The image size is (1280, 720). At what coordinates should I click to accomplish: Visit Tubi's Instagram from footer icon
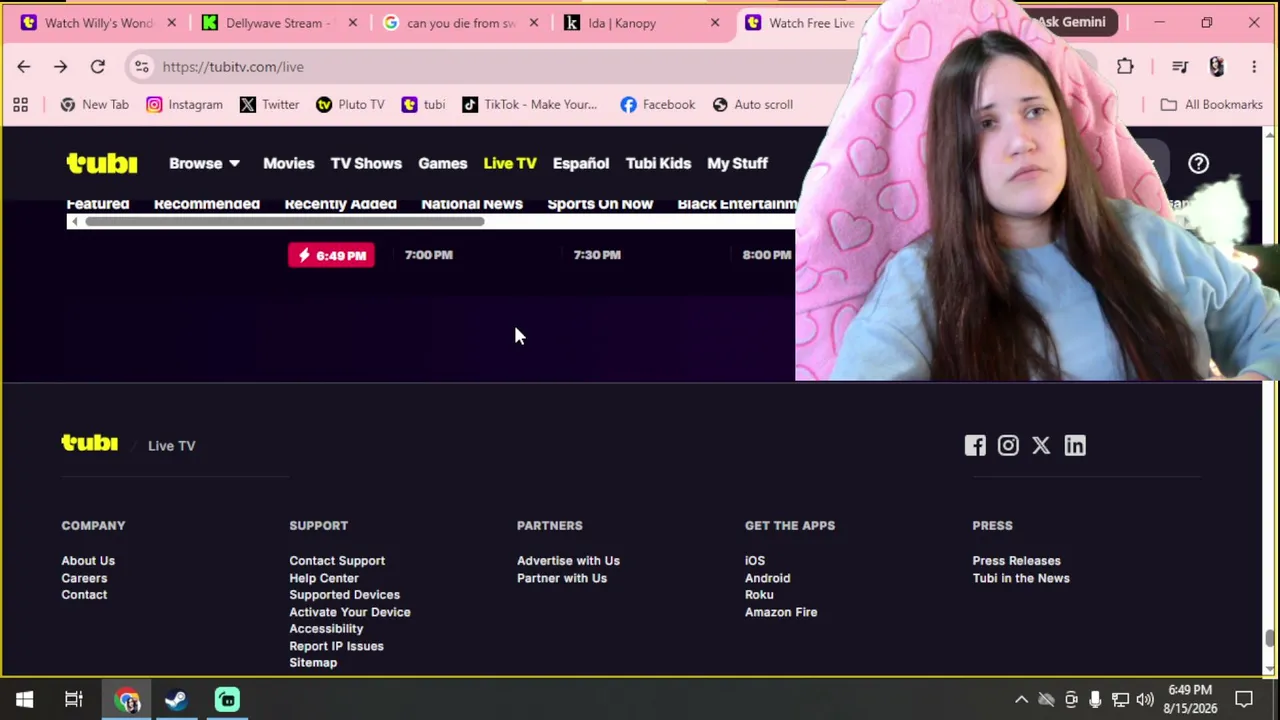[x=1008, y=445]
